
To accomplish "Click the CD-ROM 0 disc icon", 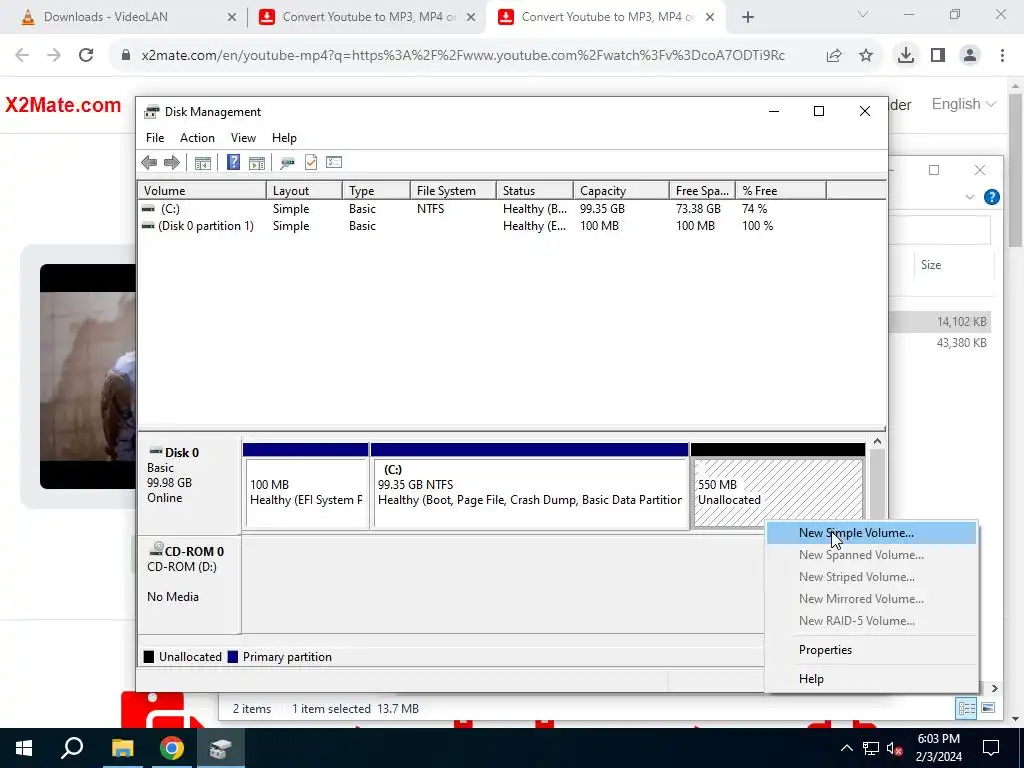I will (156, 549).
